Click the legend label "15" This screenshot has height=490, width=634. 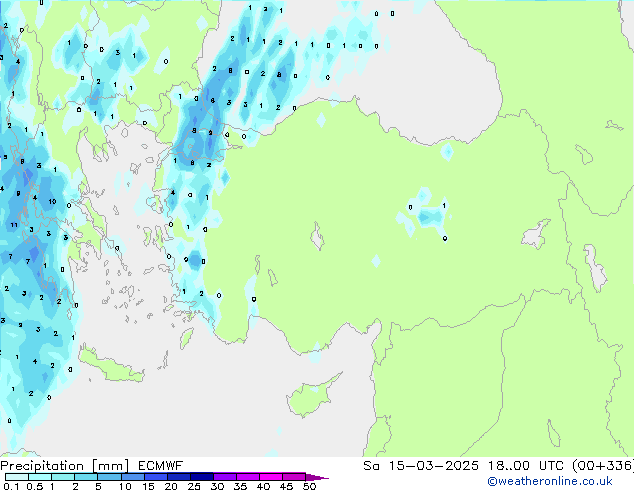click(148, 486)
